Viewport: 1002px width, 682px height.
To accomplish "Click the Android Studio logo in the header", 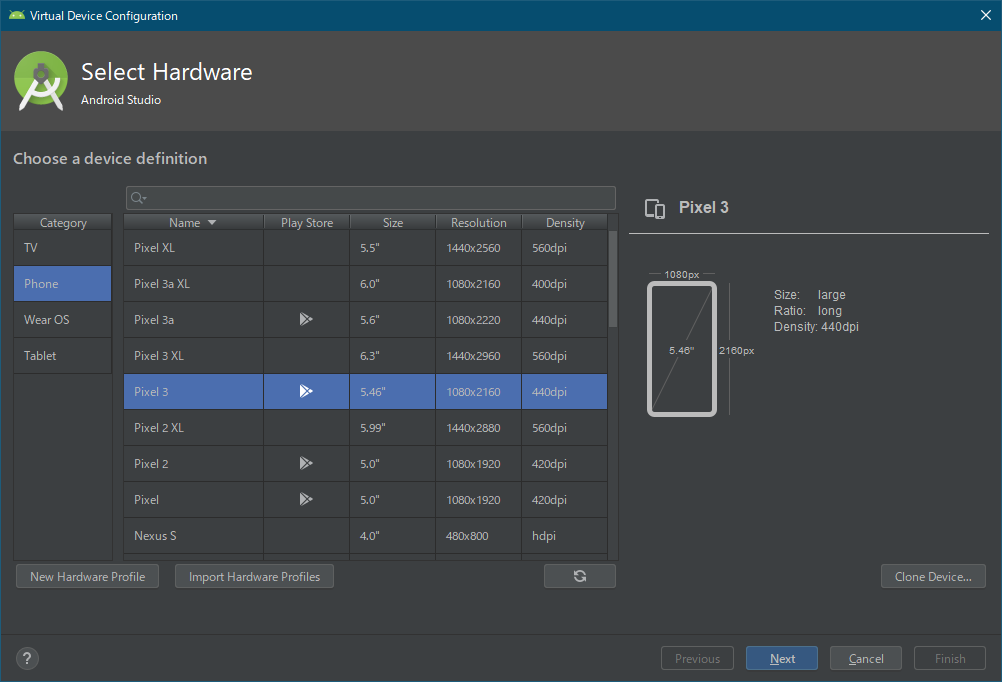I will [40, 80].
